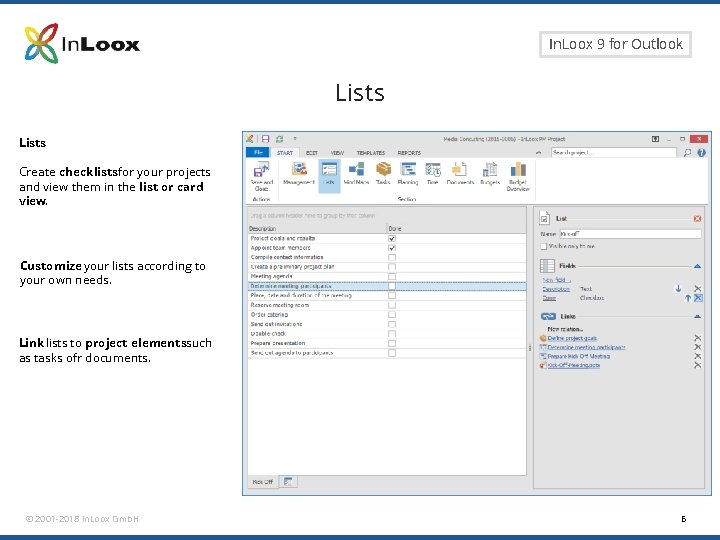Check Done for Compile contact information
The width and height of the screenshot is (720, 540).
pyautogui.click(x=392, y=258)
